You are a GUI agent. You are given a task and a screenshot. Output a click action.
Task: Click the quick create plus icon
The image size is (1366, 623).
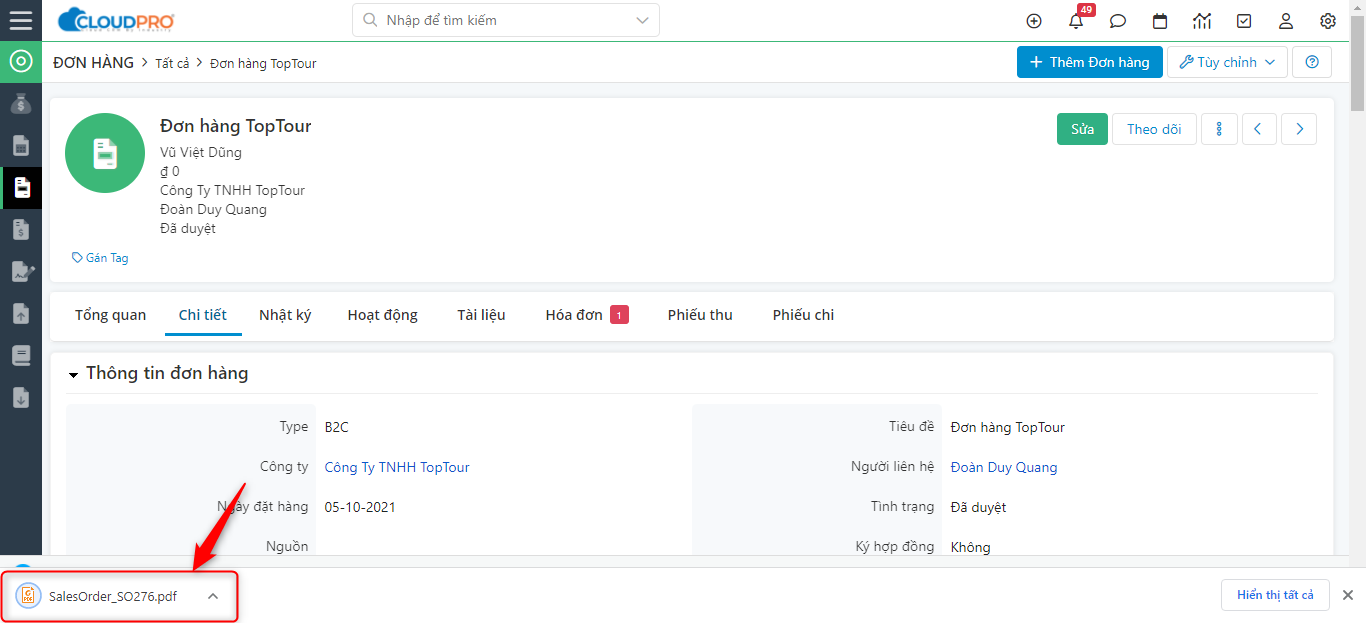[x=1034, y=21]
